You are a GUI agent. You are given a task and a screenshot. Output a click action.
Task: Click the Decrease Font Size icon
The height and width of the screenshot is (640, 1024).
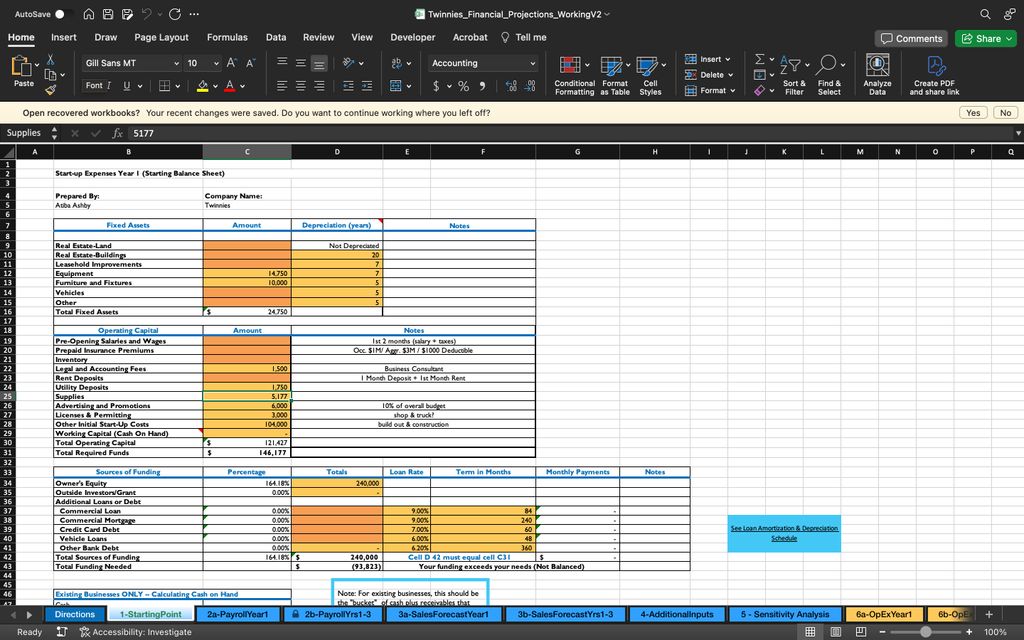point(250,63)
